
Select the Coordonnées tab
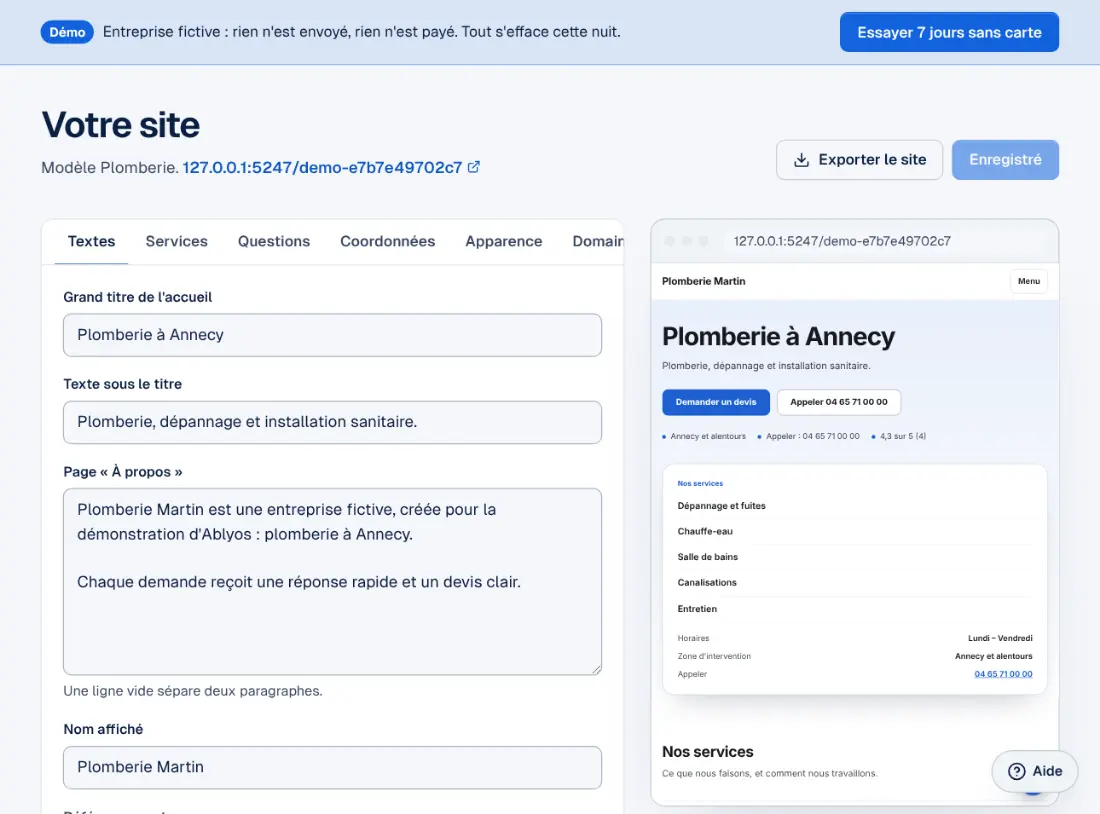[x=387, y=241]
